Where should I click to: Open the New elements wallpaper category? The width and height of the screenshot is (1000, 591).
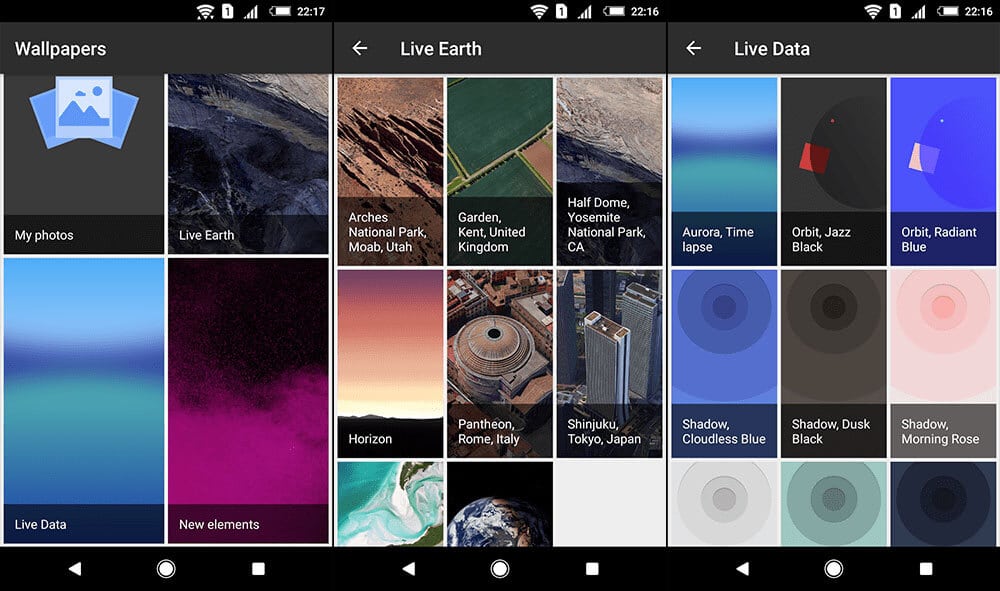click(248, 400)
